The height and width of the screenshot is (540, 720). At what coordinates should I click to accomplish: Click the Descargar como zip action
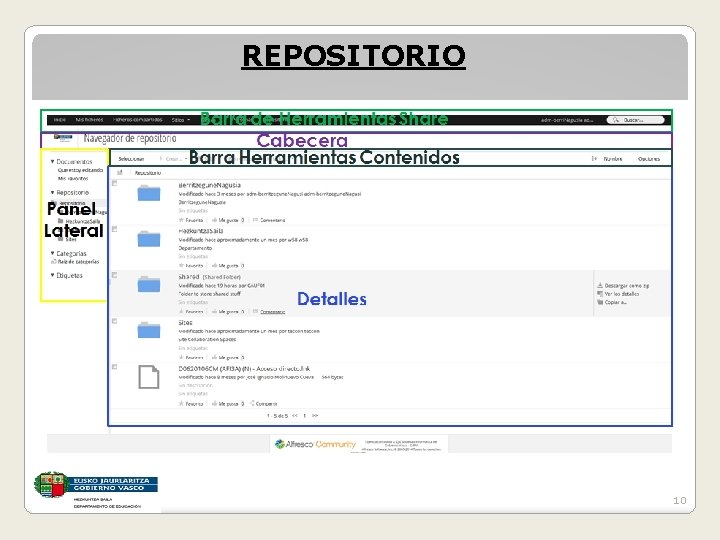coord(623,286)
